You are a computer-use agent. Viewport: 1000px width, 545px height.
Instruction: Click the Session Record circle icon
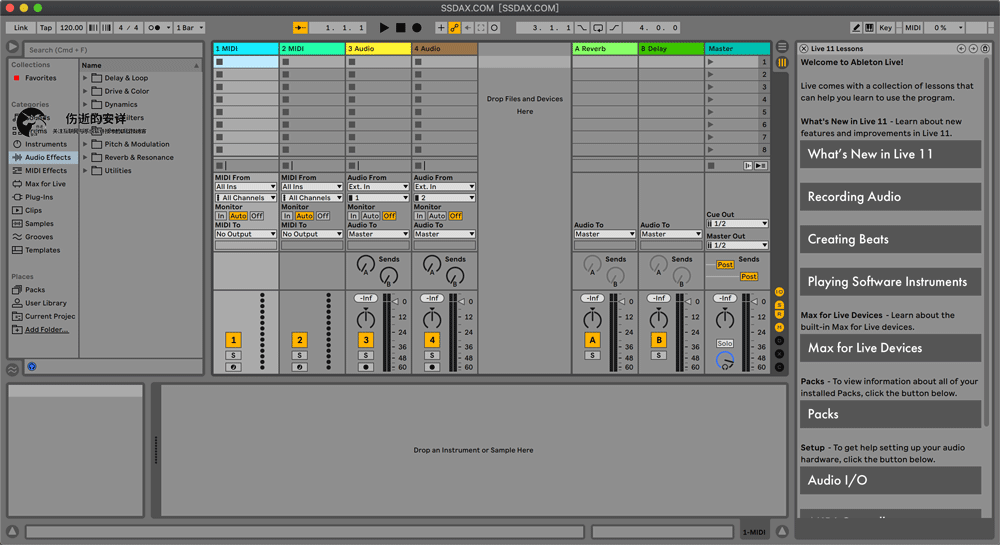pos(494,27)
